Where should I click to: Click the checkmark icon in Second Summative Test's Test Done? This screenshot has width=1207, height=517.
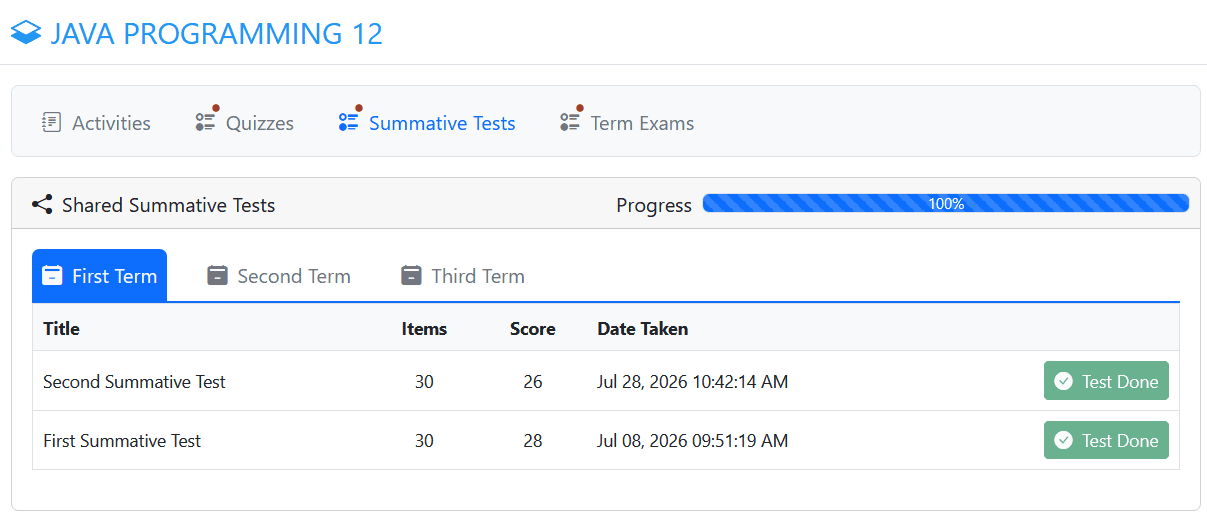(1064, 381)
